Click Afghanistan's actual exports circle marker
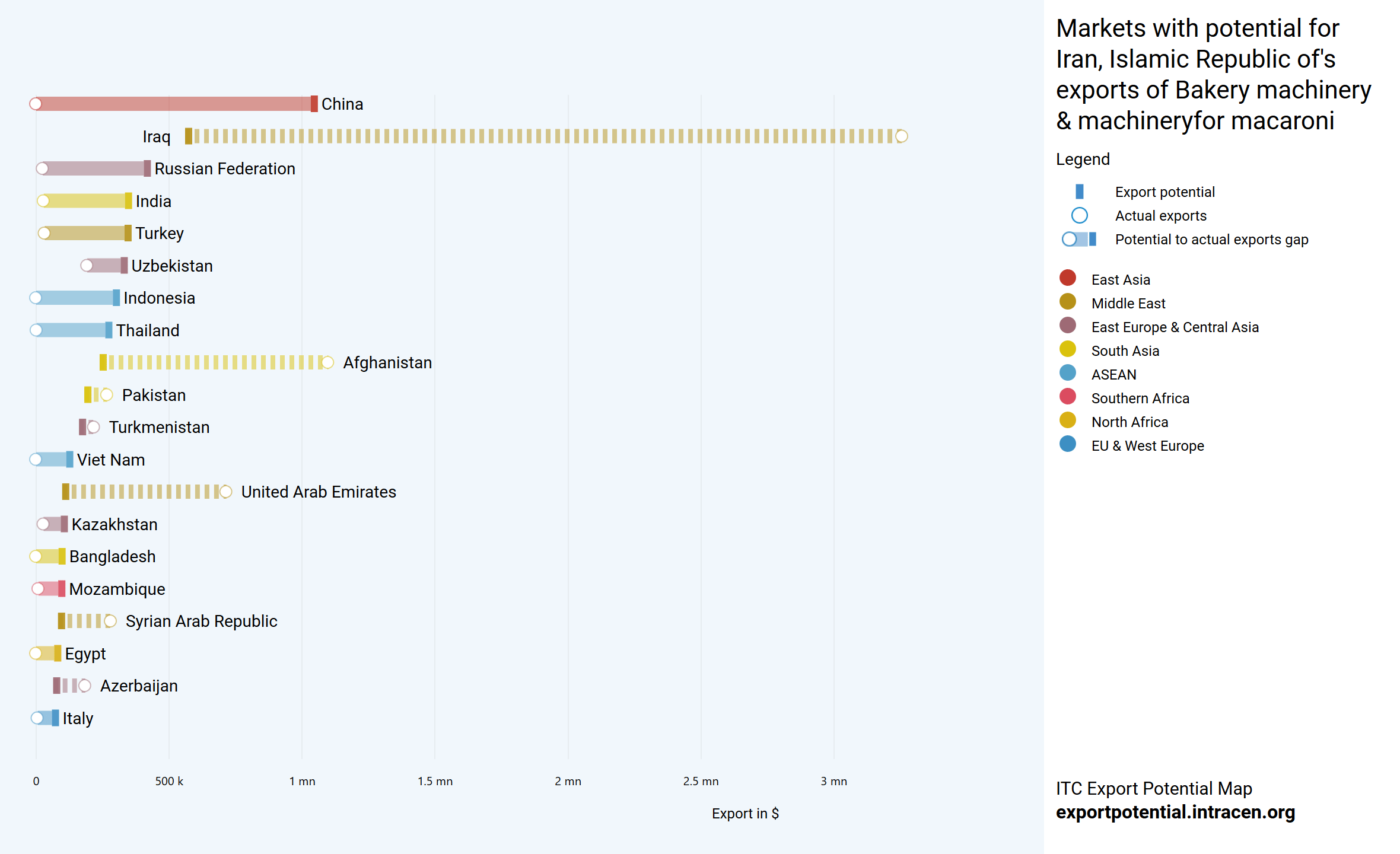1400x854 pixels. [327, 362]
